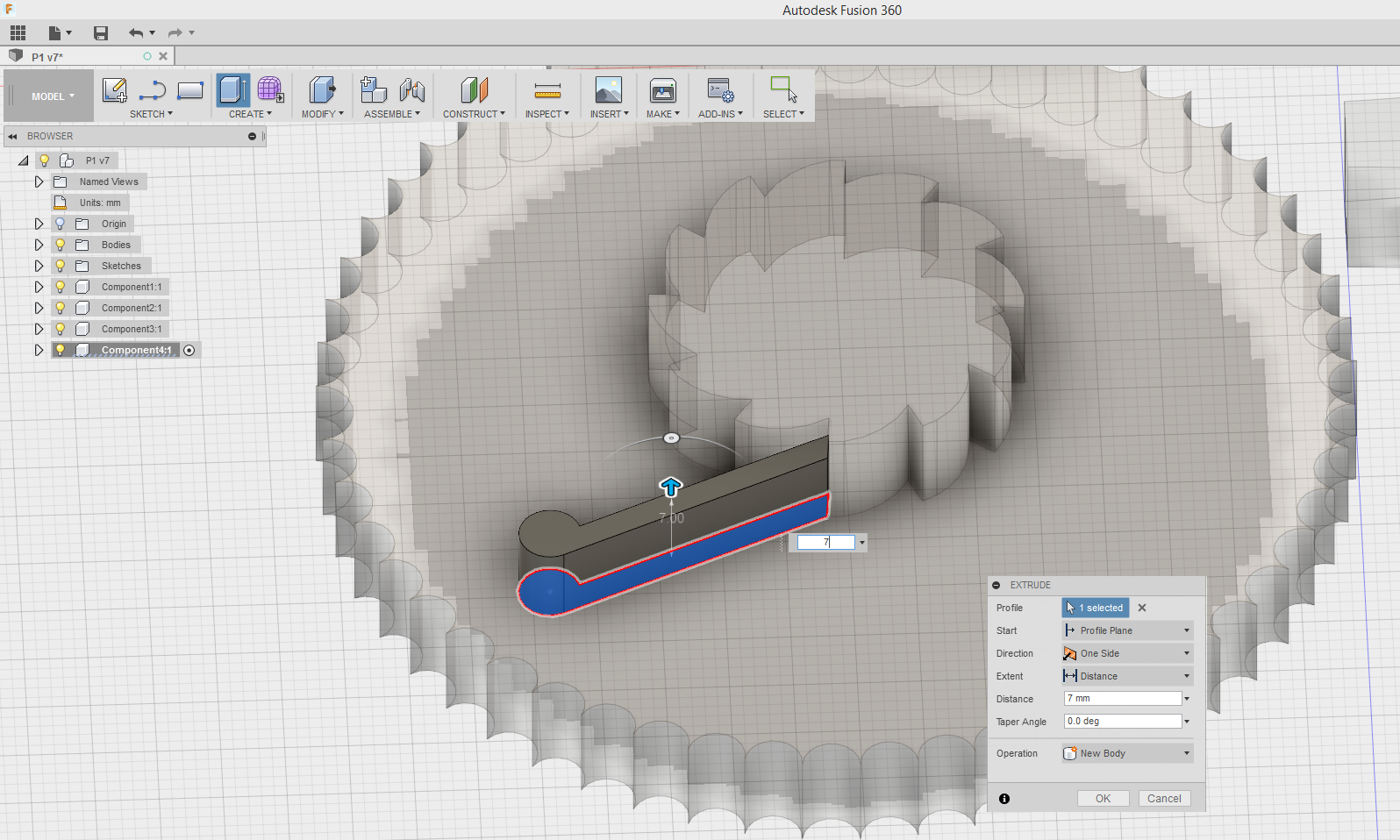
Task: Click the Select tool icon
Action: coord(783,89)
